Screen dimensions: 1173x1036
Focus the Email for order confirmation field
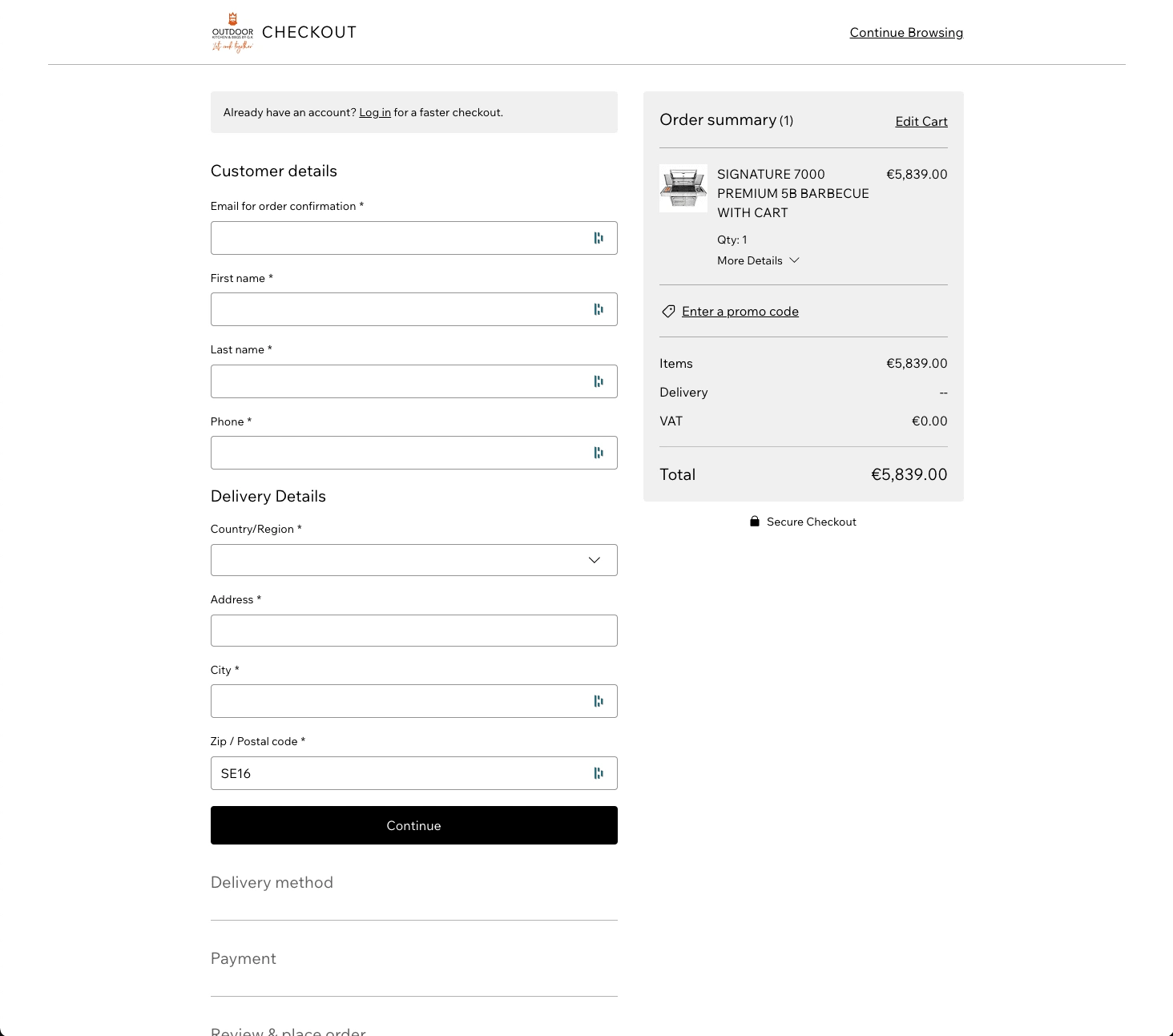[413, 238]
